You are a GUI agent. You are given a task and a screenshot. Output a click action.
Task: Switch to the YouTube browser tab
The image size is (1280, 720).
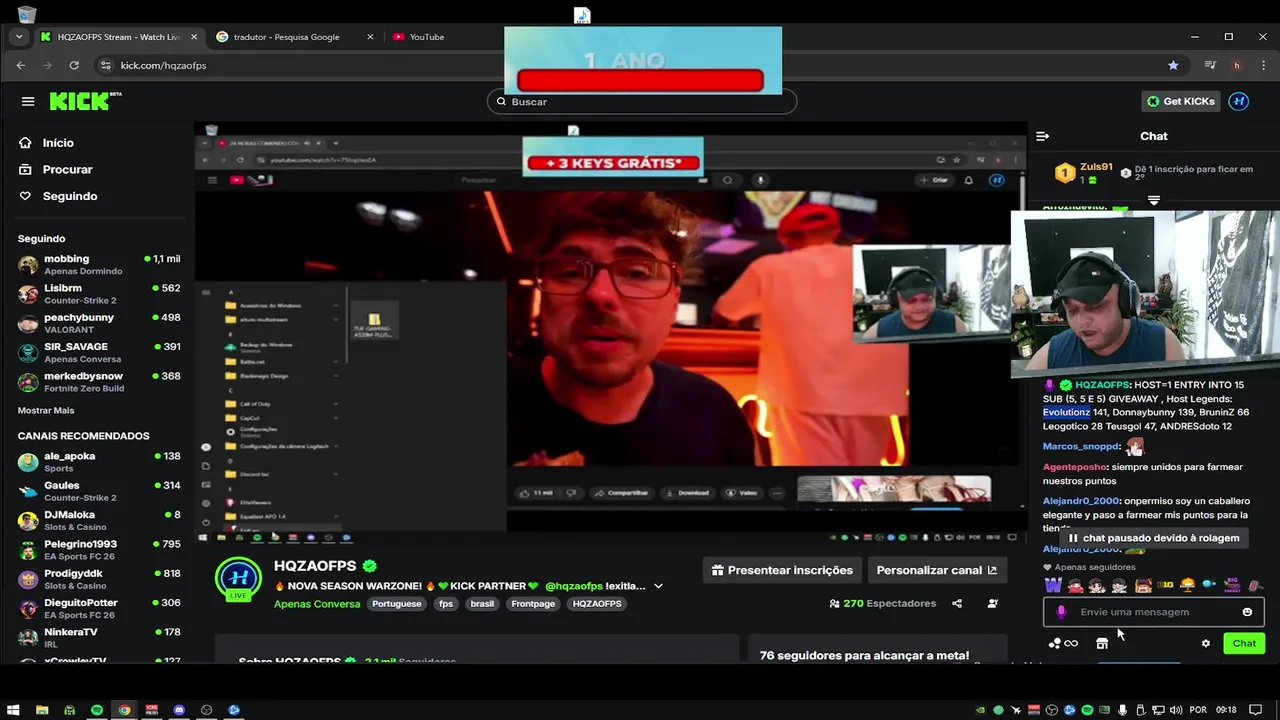click(427, 37)
